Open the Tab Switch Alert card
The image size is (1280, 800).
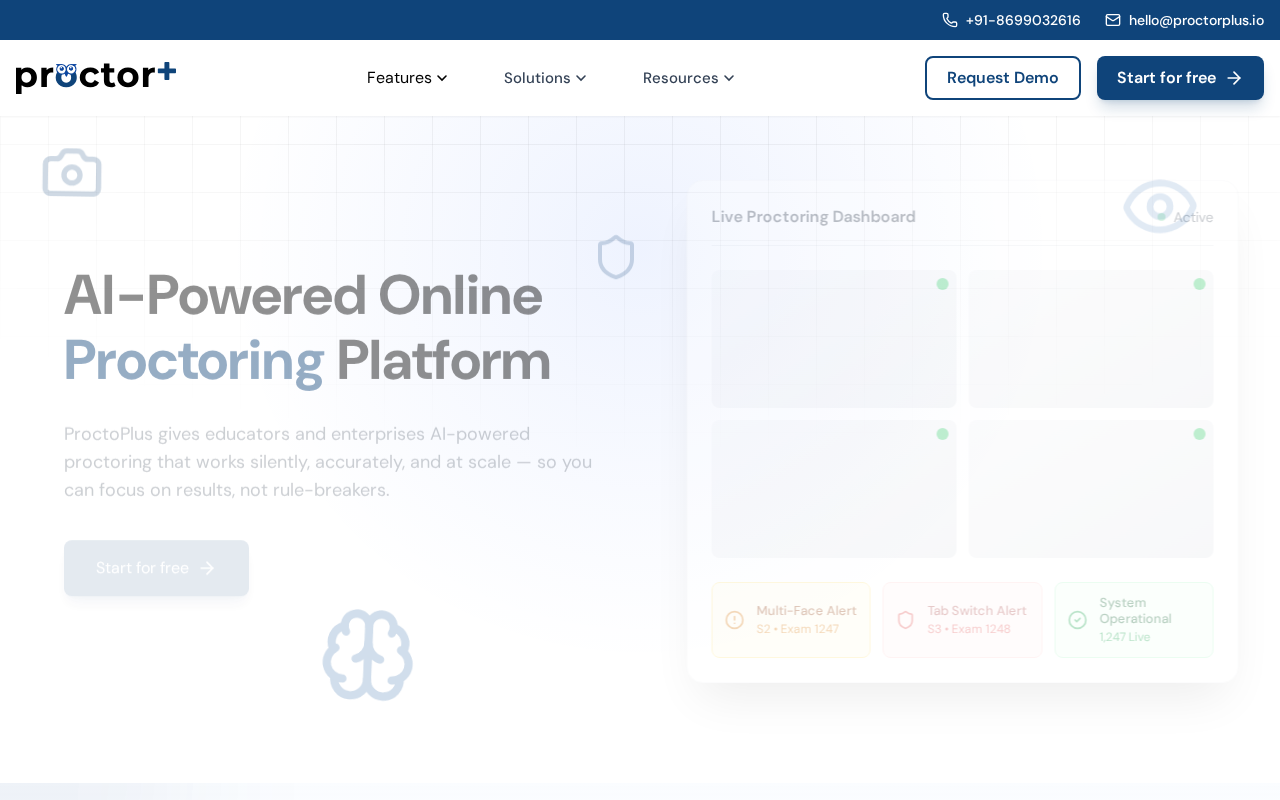(x=963, y=620)
